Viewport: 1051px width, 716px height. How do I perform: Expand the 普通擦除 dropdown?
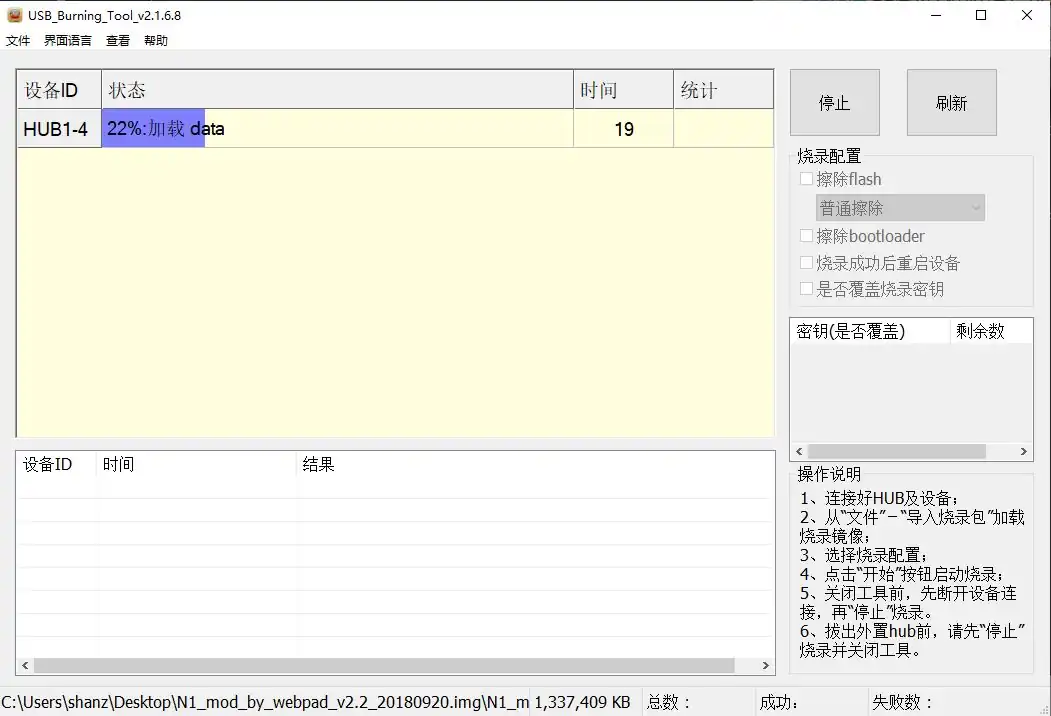coord(900,208)
